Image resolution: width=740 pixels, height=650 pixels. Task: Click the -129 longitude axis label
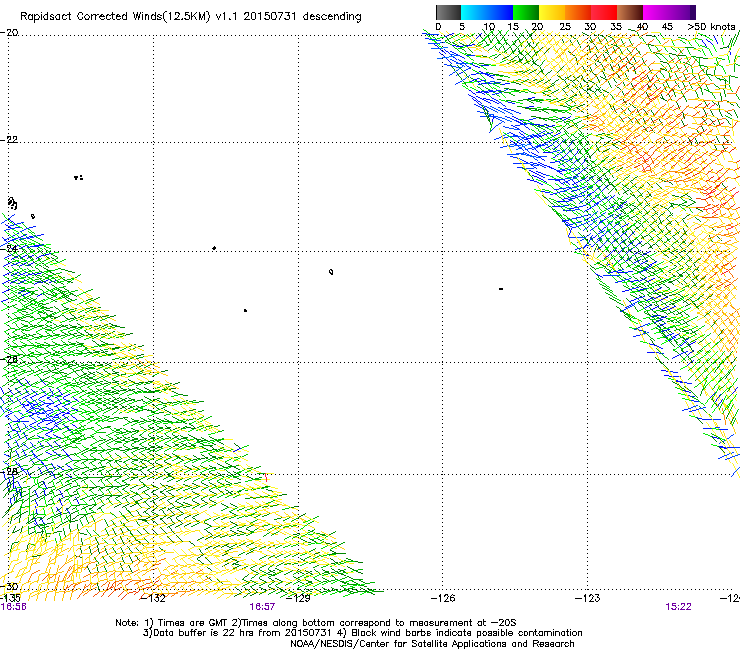[x=298, y=599]
